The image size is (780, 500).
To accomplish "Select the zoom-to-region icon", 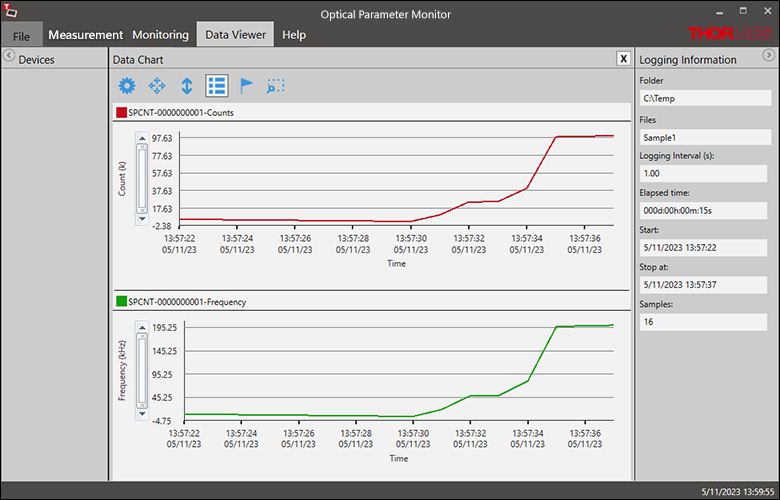I will point(275,87).
